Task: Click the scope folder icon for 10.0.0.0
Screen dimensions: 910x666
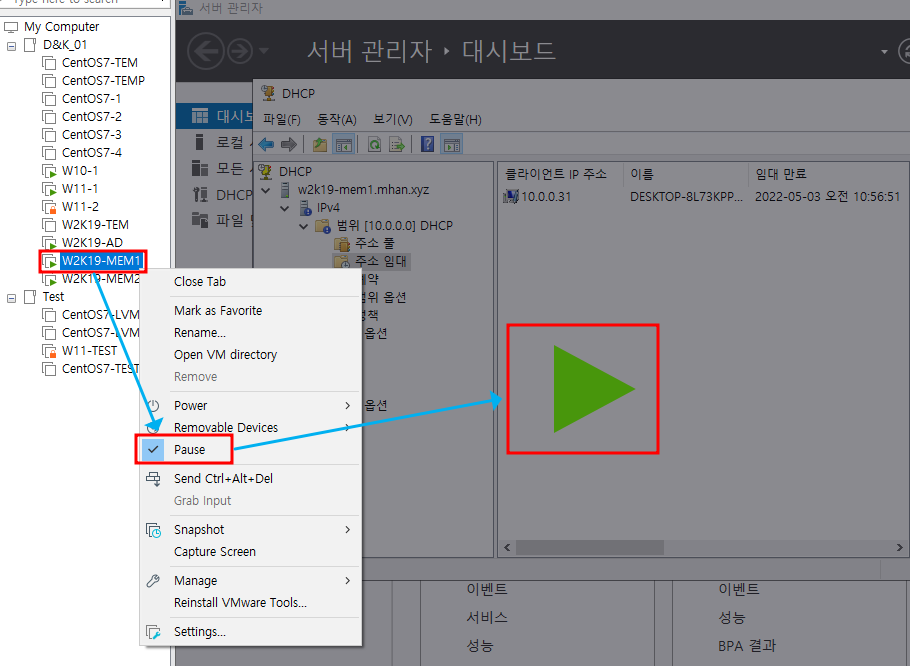Action: coord(323,226)
